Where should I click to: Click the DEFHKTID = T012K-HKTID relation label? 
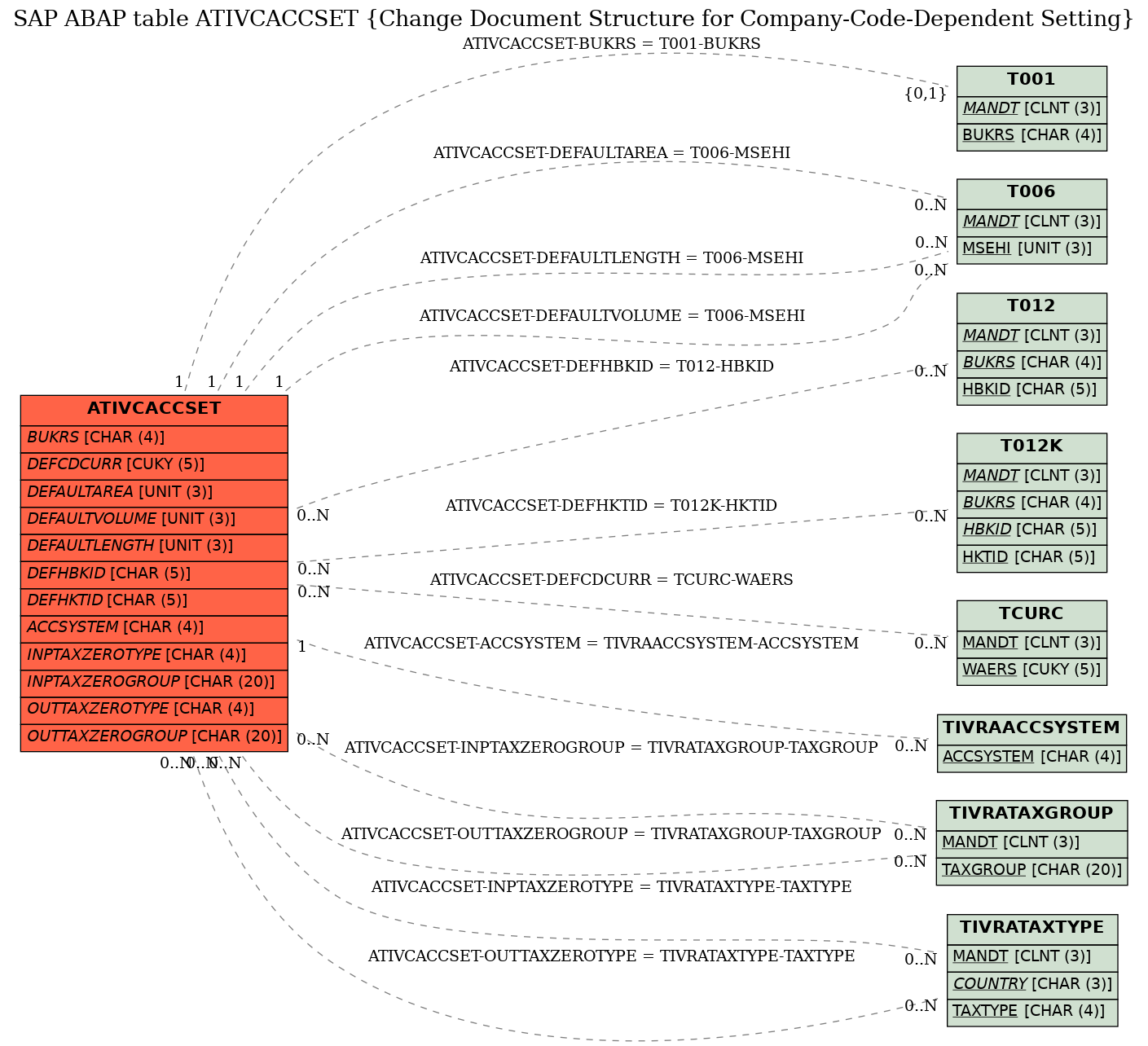[x=611, y=506]
